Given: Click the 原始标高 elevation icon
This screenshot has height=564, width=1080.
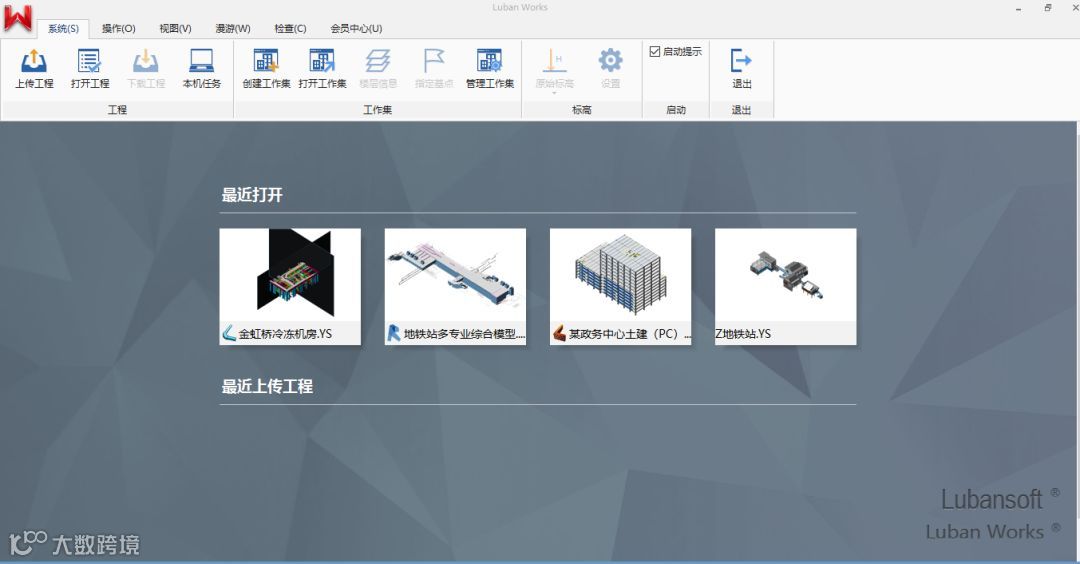Looking at the screenshot, I should click(x=554, y=61).
